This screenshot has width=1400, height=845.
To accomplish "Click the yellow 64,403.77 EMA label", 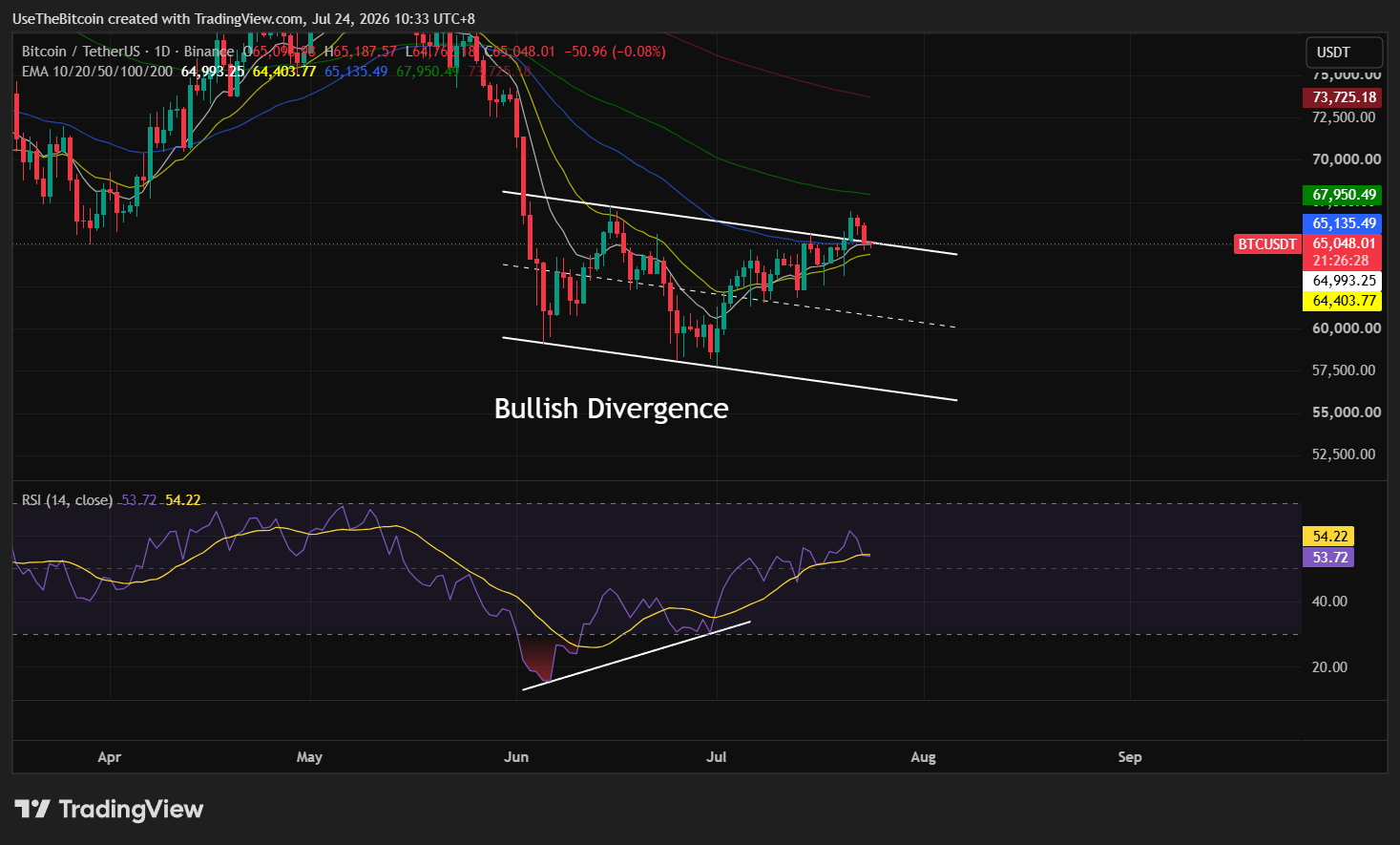I will coord(1342,301).
